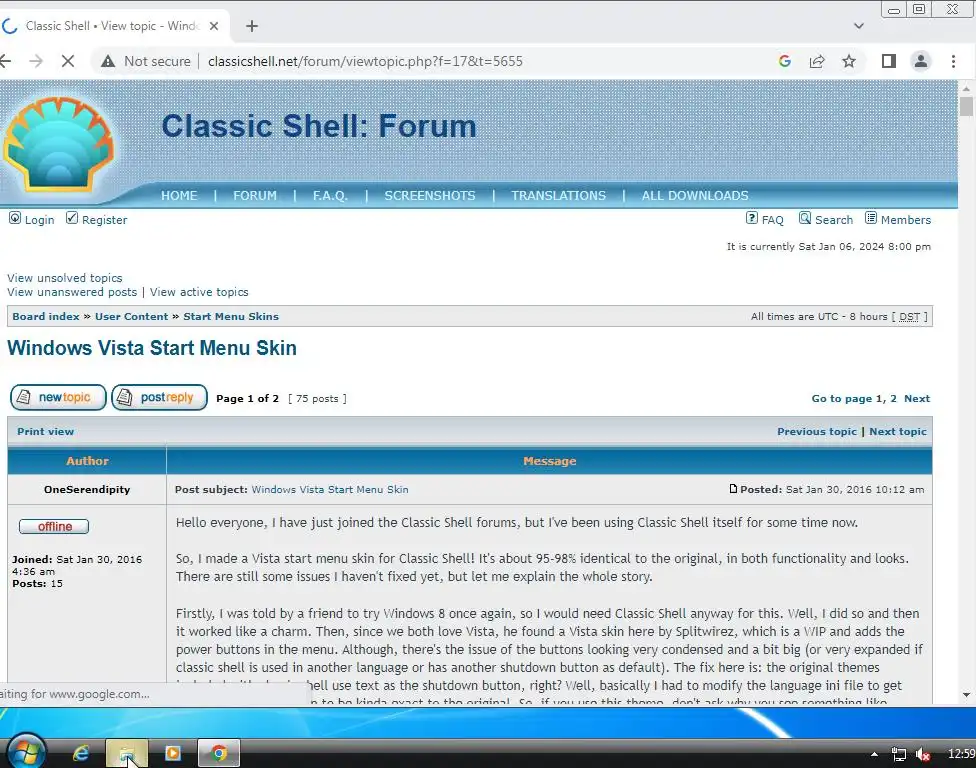The image size is (976, 768).
Task: Click the DST abbreviation
Action: [909, 316]
